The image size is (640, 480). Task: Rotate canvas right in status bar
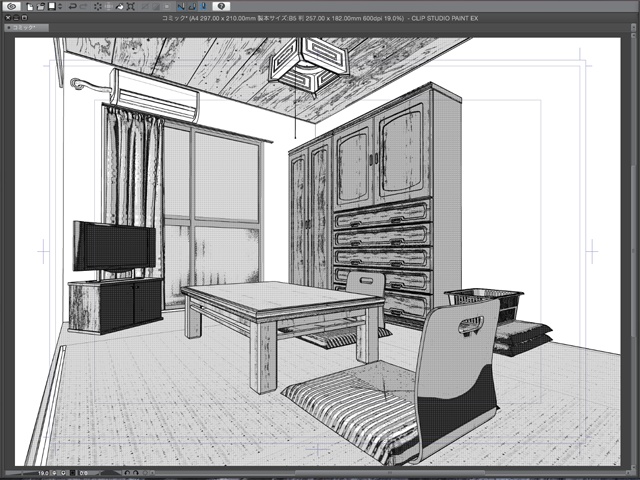click(x=136, y=473)
